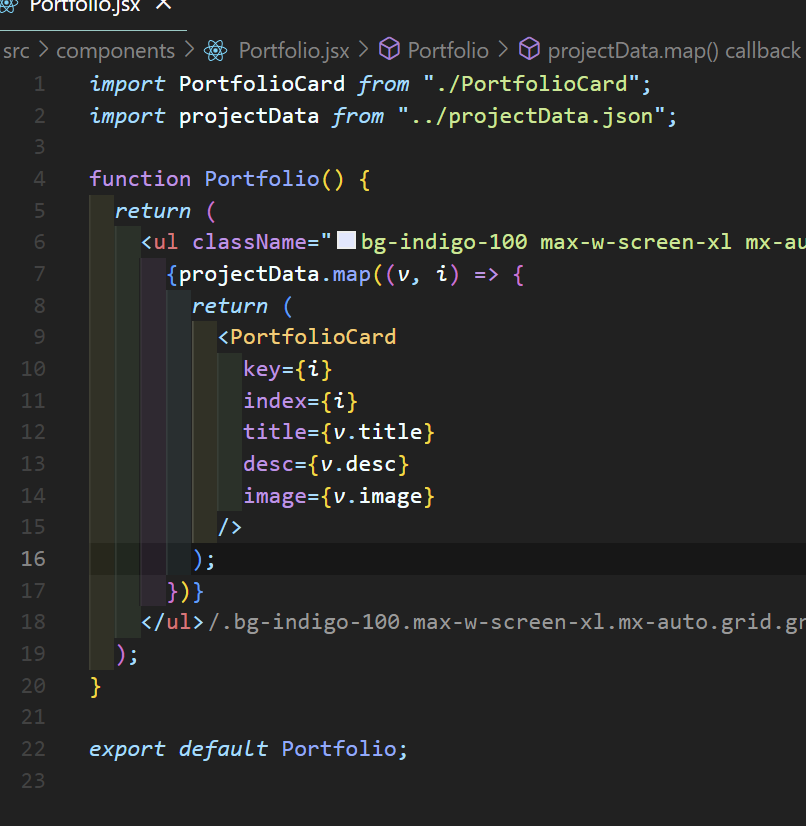Expand the chevron after the components breadcrumb
The image size is (806, 826).
(189, 51)
